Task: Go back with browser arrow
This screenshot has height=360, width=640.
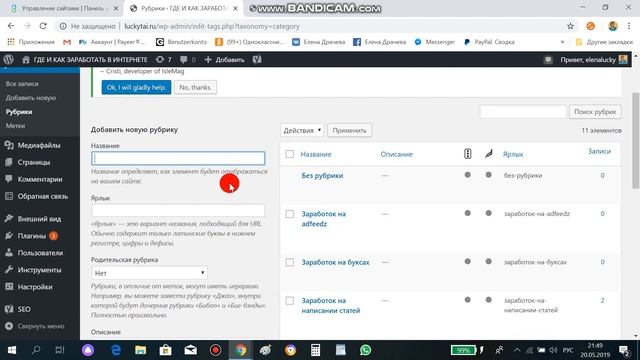Action: (11, 26)
